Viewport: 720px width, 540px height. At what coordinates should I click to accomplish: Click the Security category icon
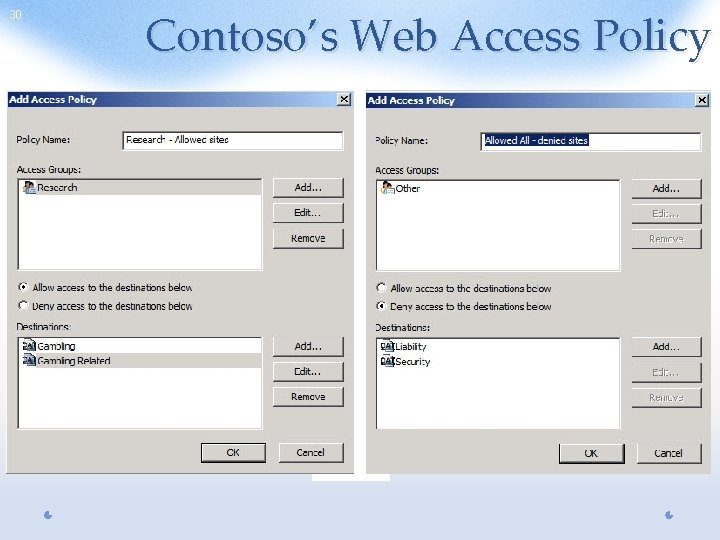pyautogui.click(x=387, y=361)
